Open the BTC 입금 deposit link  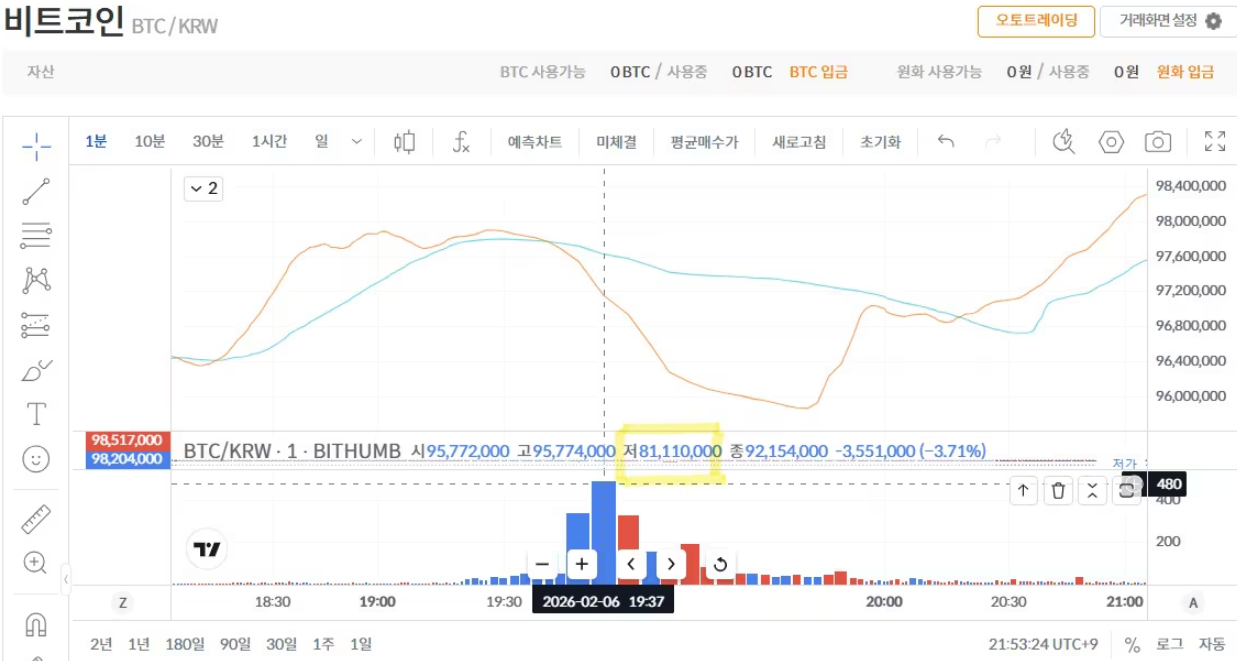pyautogui.click(x=818, y=72)
